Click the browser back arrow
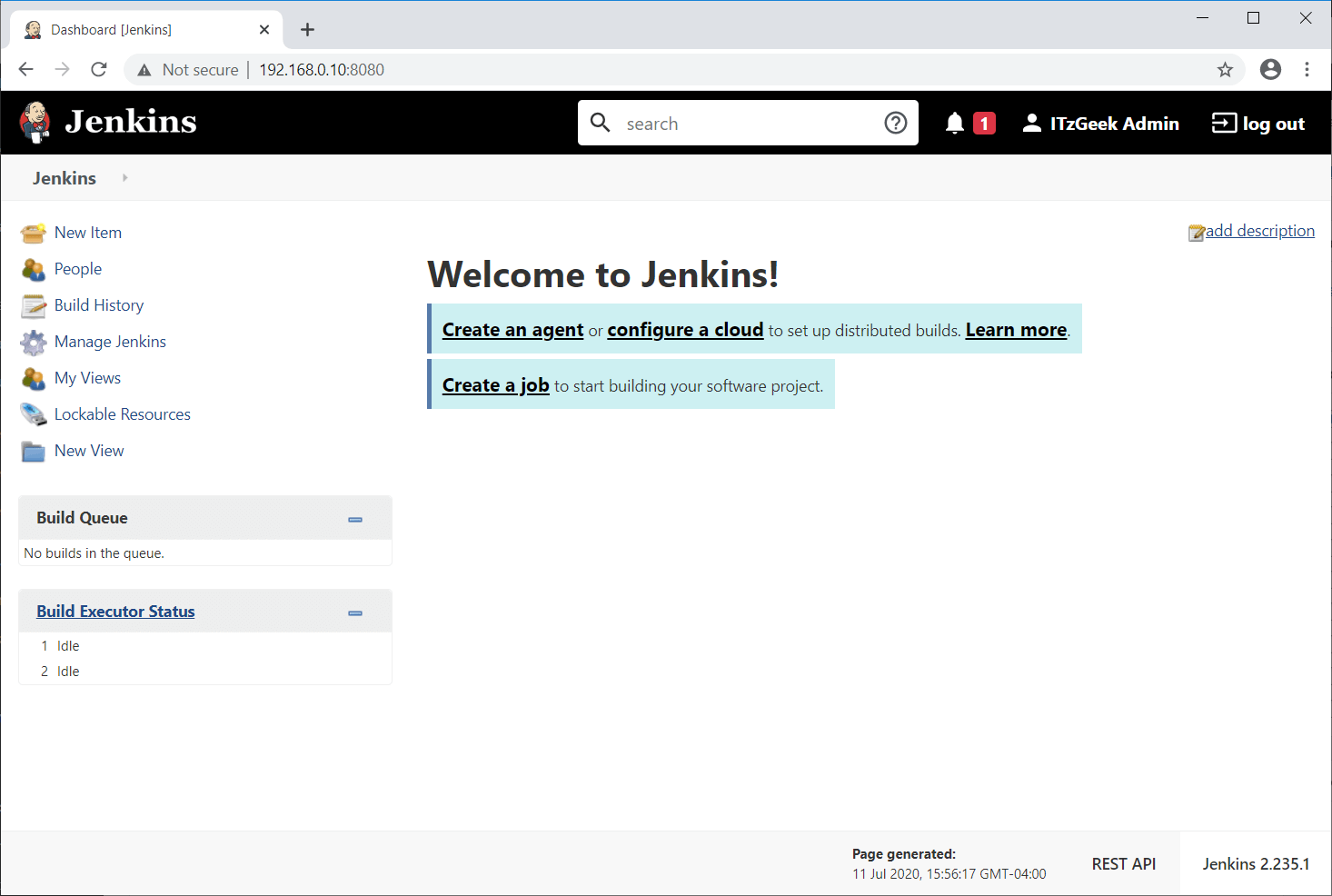Image resolution: width=1332 pixels, height=896 pixels. [x=26, y=69]
